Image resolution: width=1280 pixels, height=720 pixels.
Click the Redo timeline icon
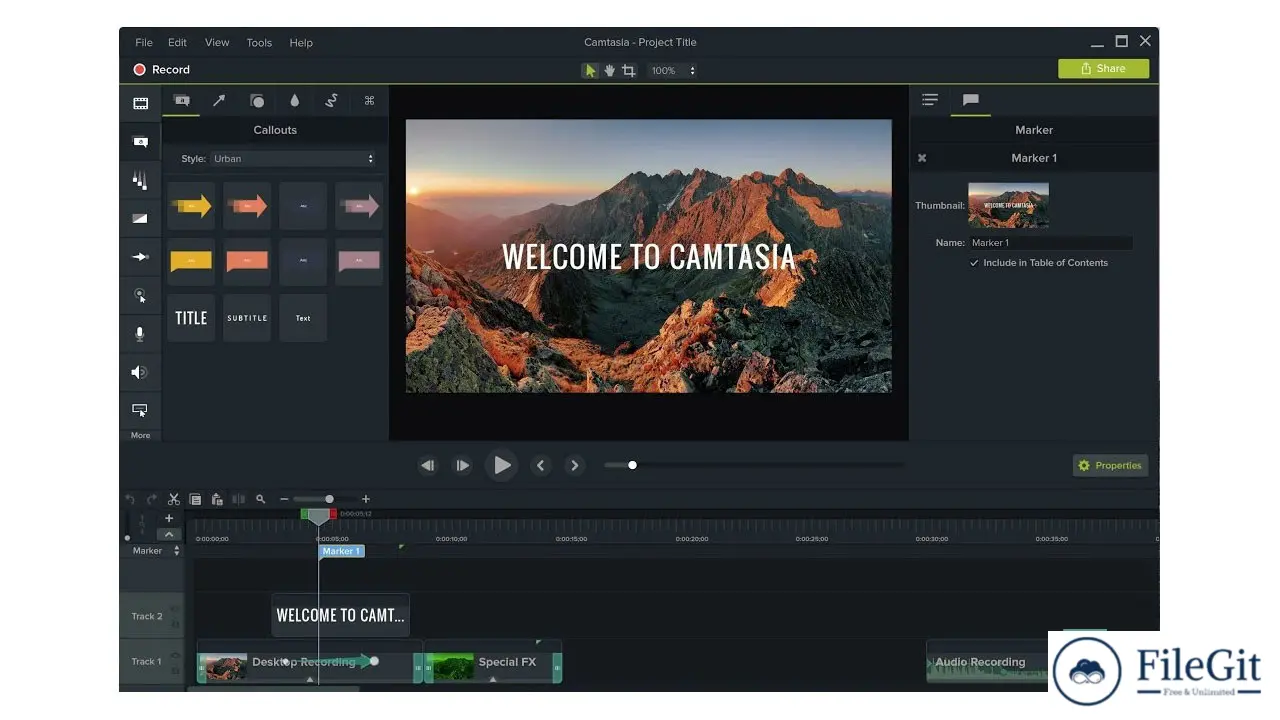(151, 499)
